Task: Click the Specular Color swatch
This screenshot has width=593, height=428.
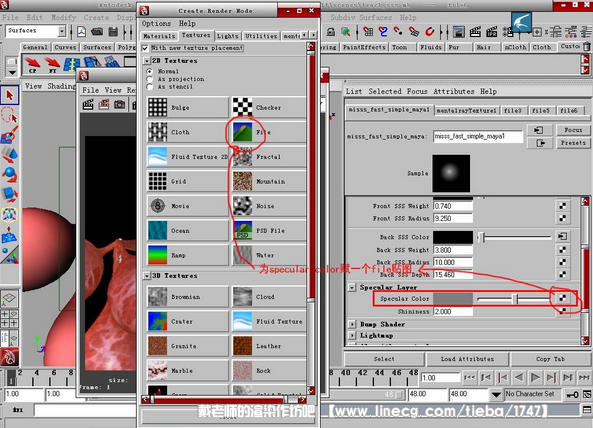Action: (x=453, y=299)
